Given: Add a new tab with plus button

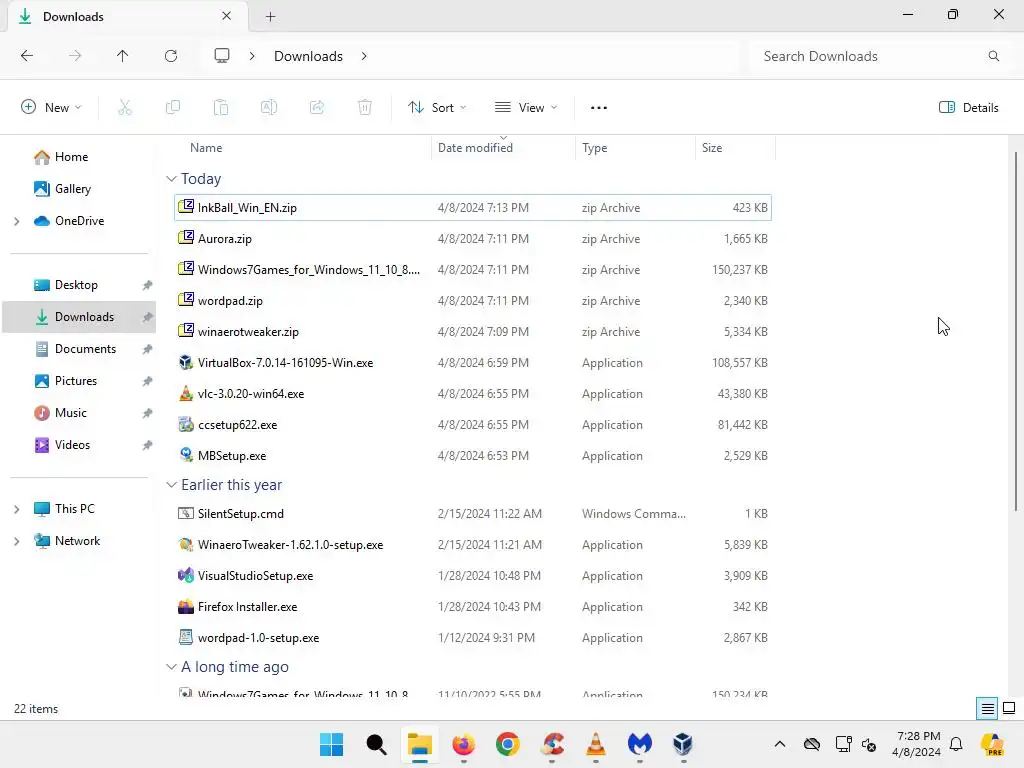Looking at the screenshot, I should coord(270,16).
